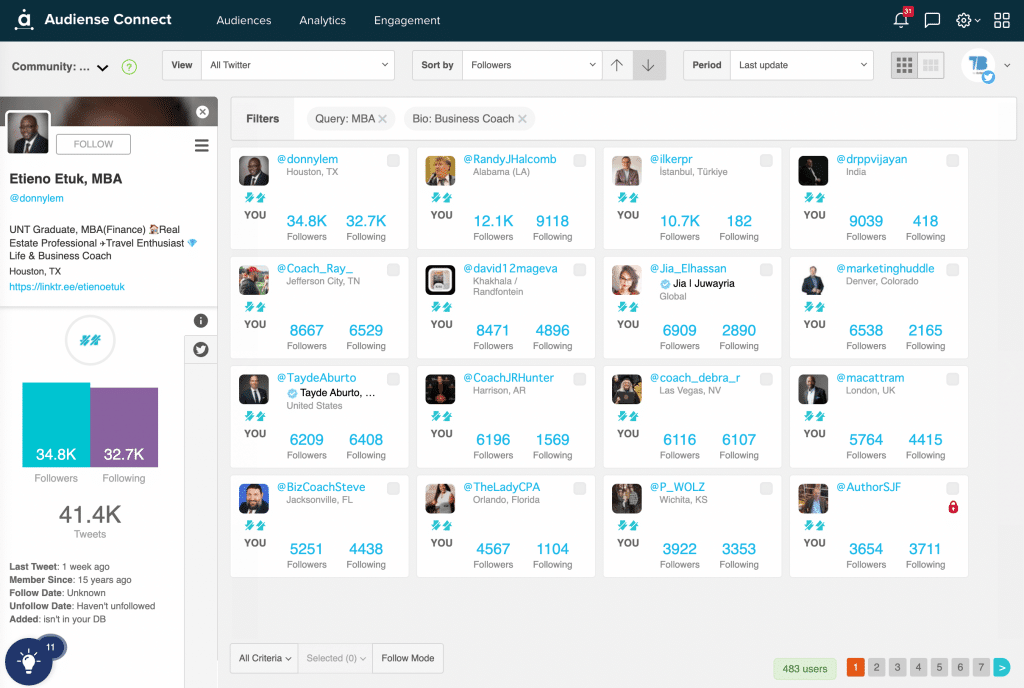Open the lightbulb insights icon bottom left
Viewport: 1024px width, 688px height.
click(x=28, y=662)
